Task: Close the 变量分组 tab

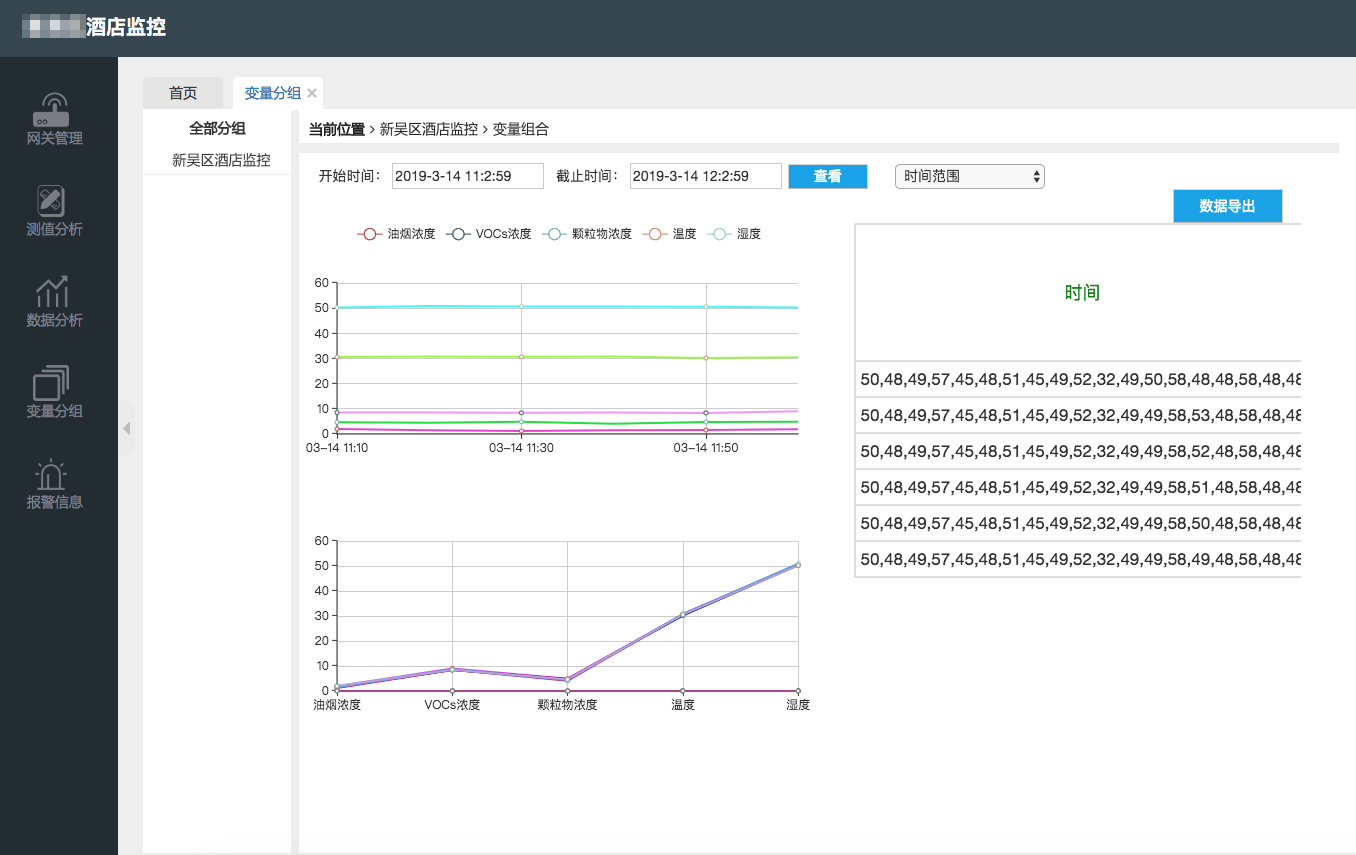Action: (312, 93)
